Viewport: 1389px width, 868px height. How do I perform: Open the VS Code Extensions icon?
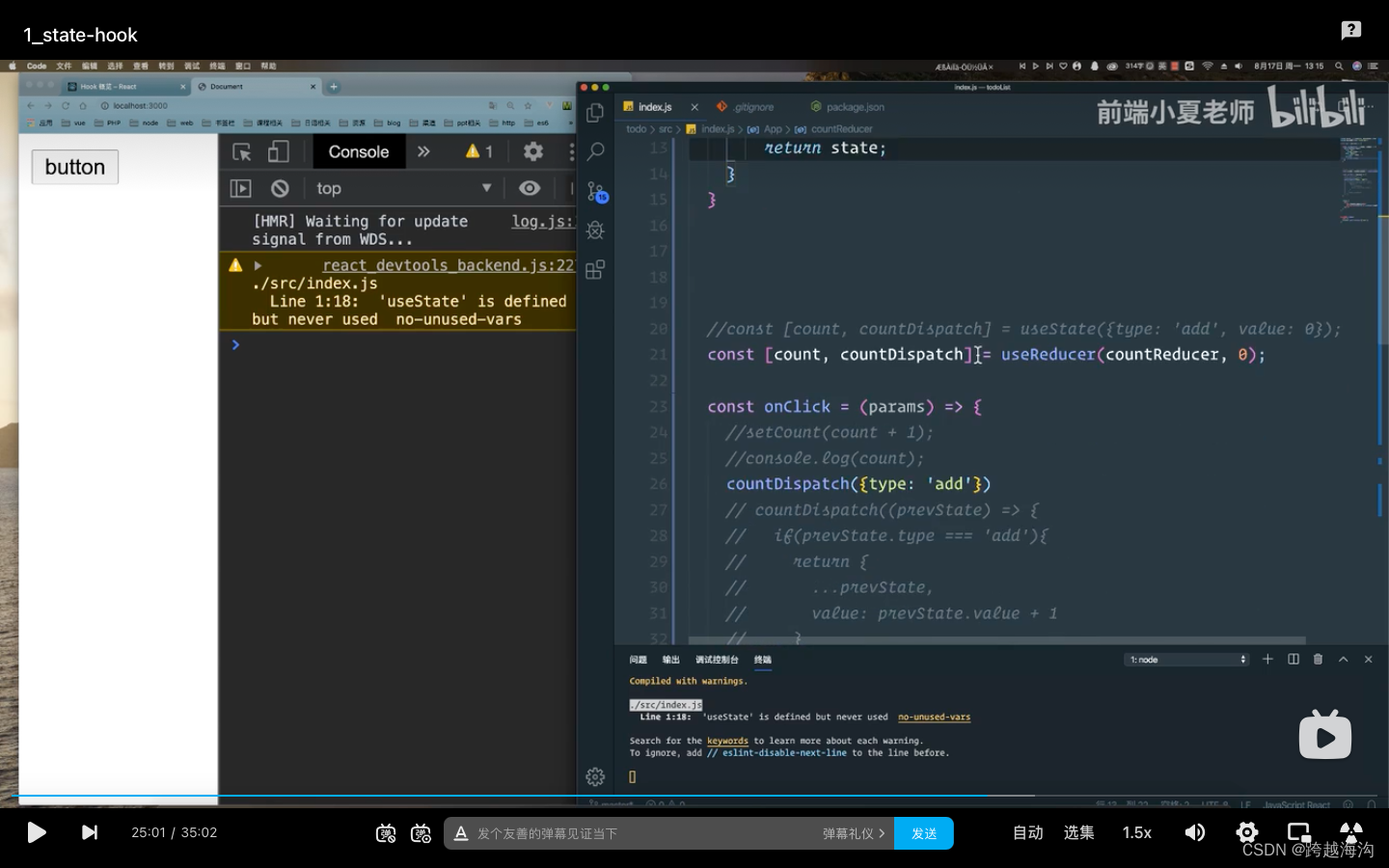(x=595, y=269)
